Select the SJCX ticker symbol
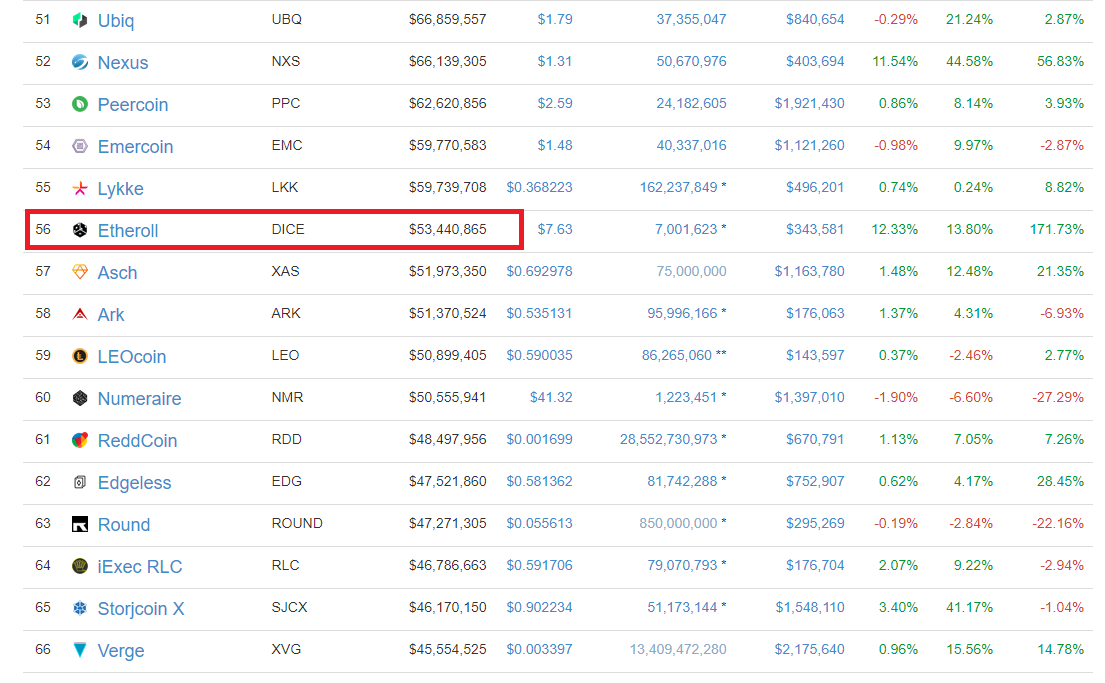1105x683 pixels. point(289,608)
